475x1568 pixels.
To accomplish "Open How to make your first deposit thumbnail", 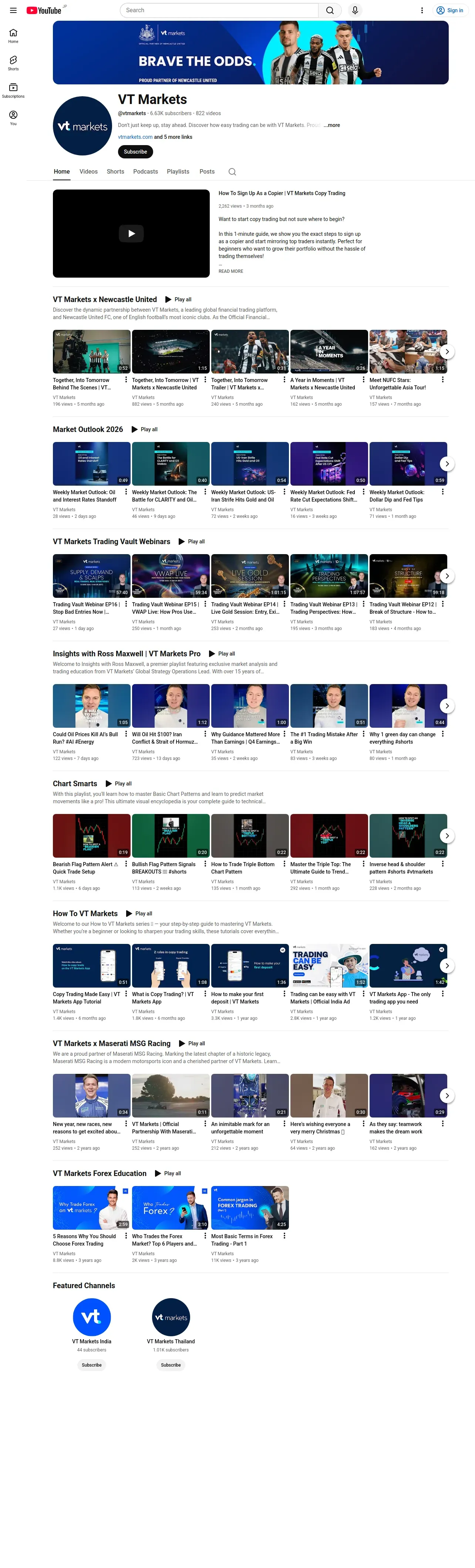I will tap(250, 965).
